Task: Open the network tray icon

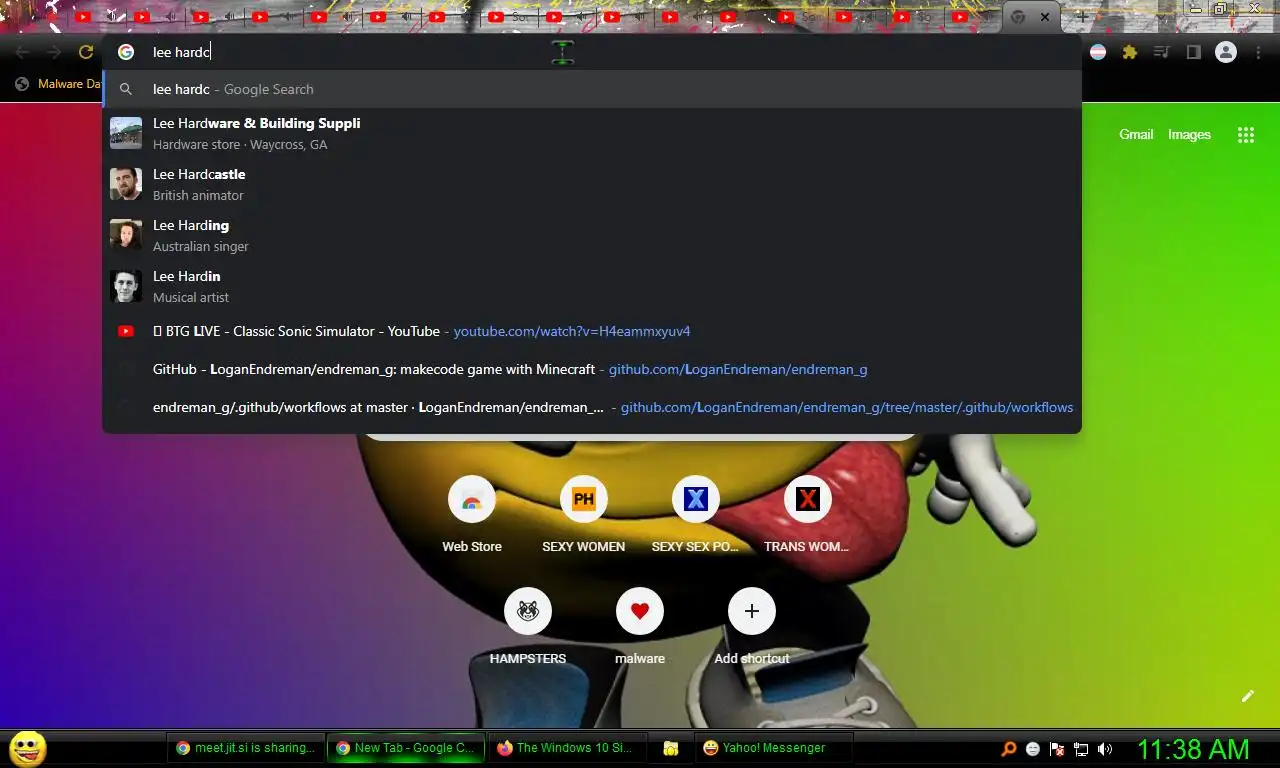Action: (1081, 749)
